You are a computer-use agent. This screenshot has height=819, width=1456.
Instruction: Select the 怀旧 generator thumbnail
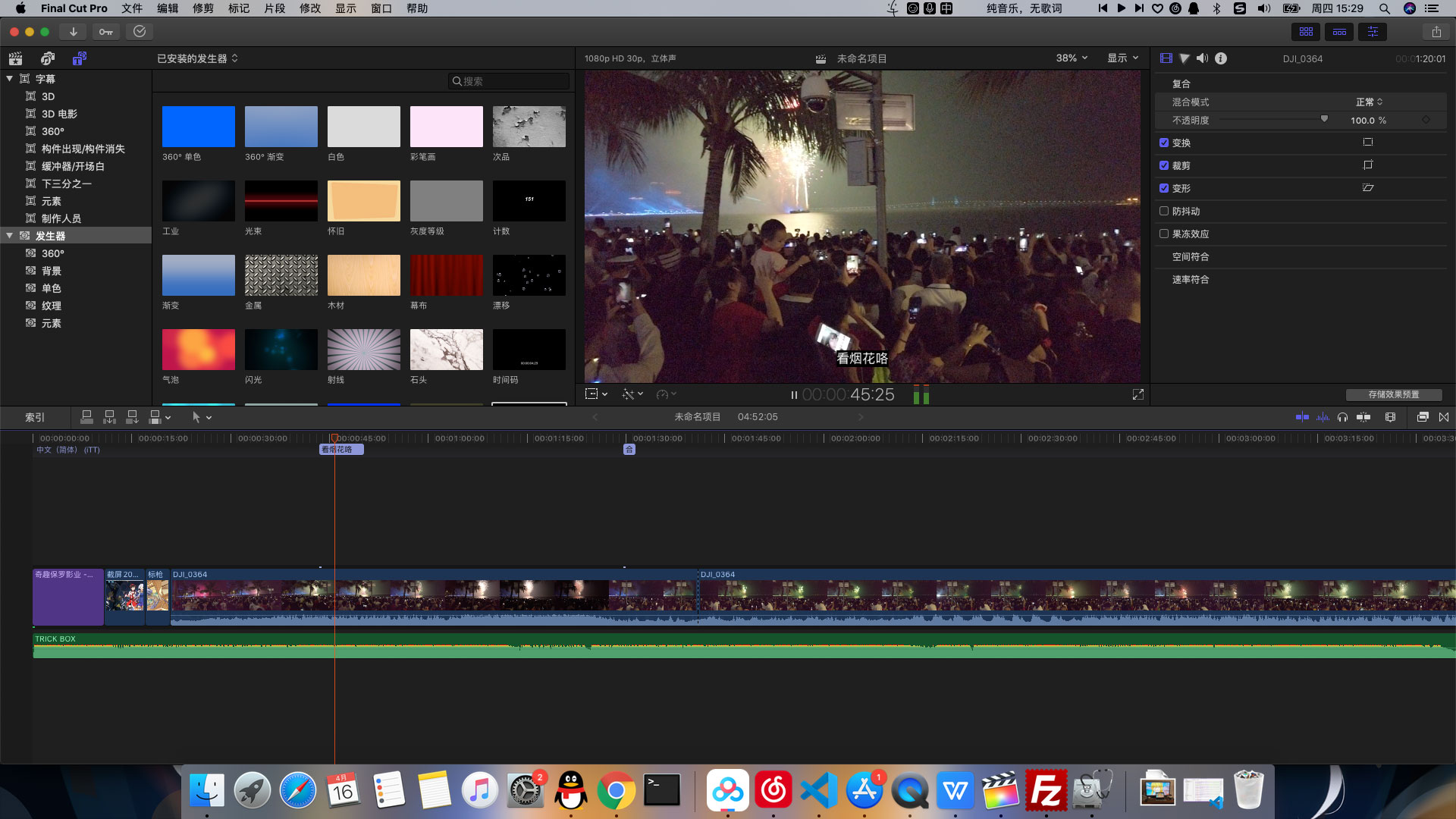click(x=364, y=201)
